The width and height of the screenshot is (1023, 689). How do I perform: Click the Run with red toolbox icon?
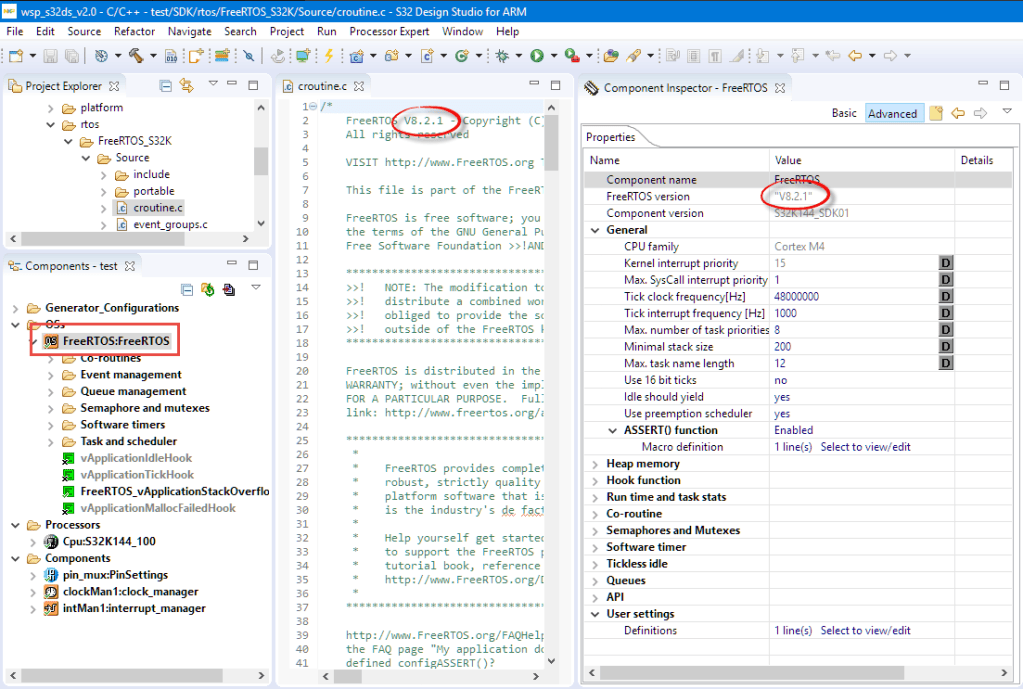coord(572,56)
